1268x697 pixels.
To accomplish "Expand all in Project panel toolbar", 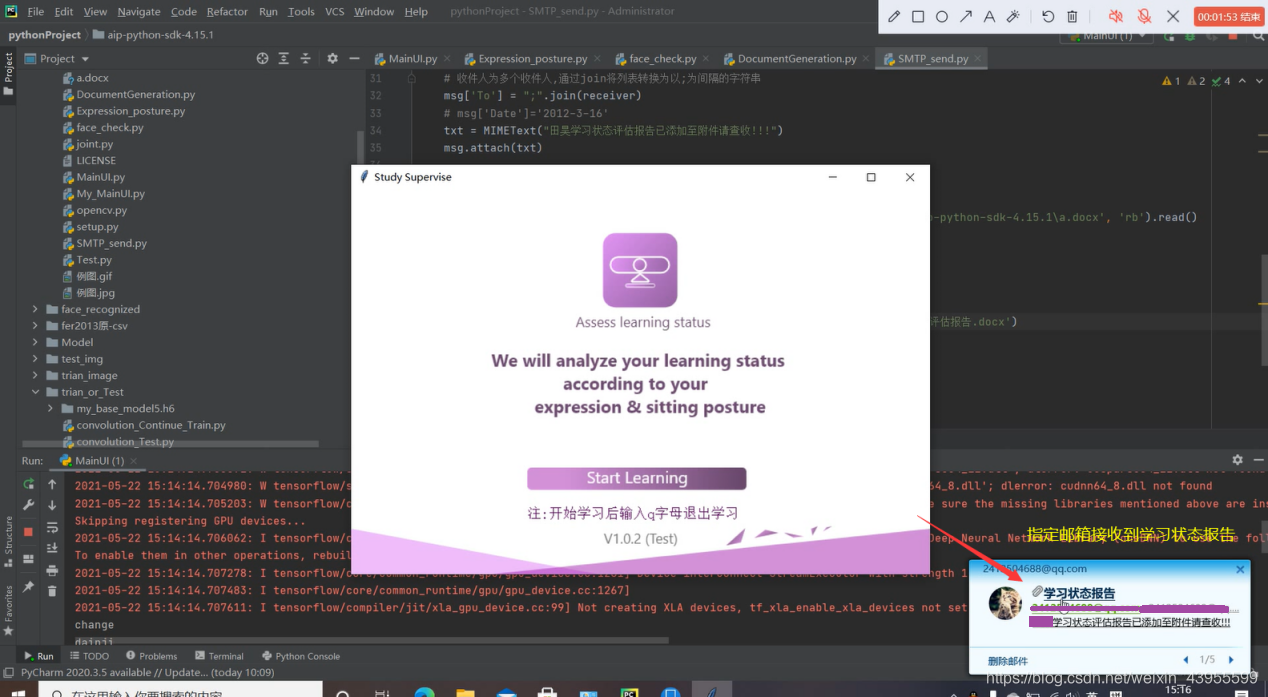I will pos(284,58).
